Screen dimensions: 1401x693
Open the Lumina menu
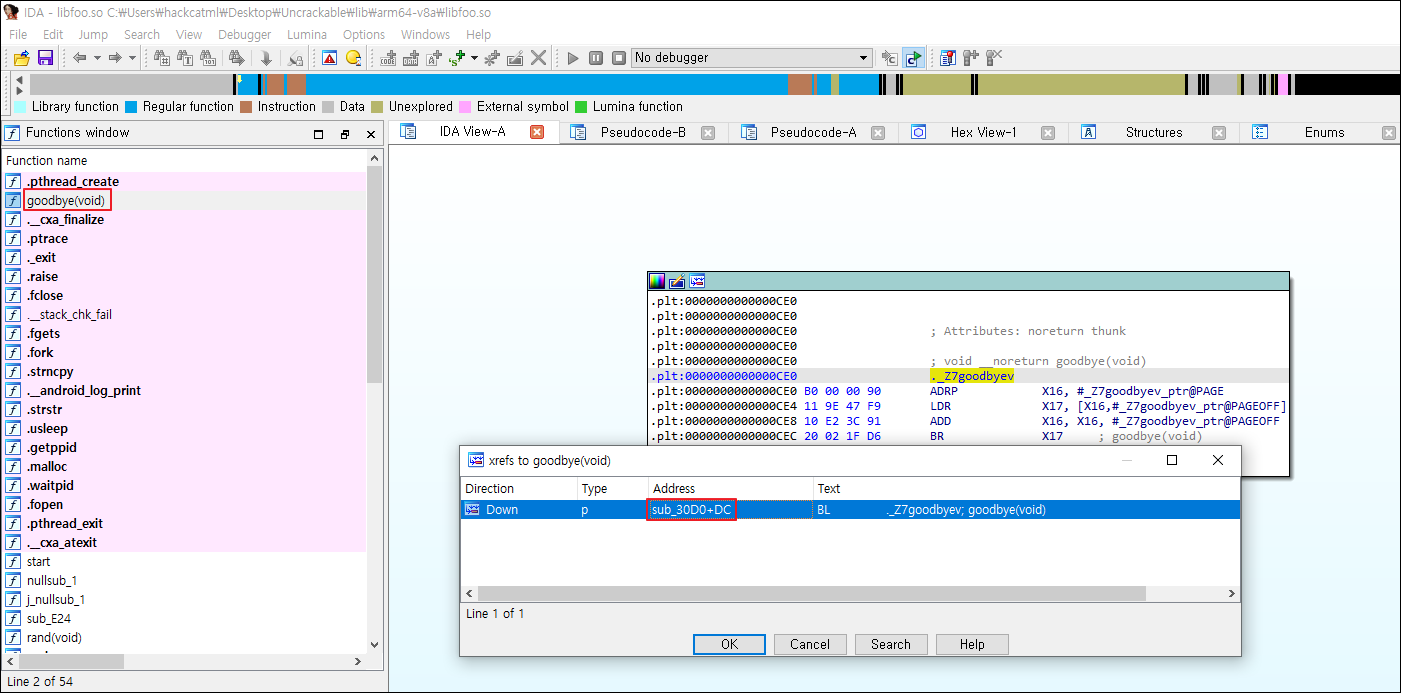point(307,34)
